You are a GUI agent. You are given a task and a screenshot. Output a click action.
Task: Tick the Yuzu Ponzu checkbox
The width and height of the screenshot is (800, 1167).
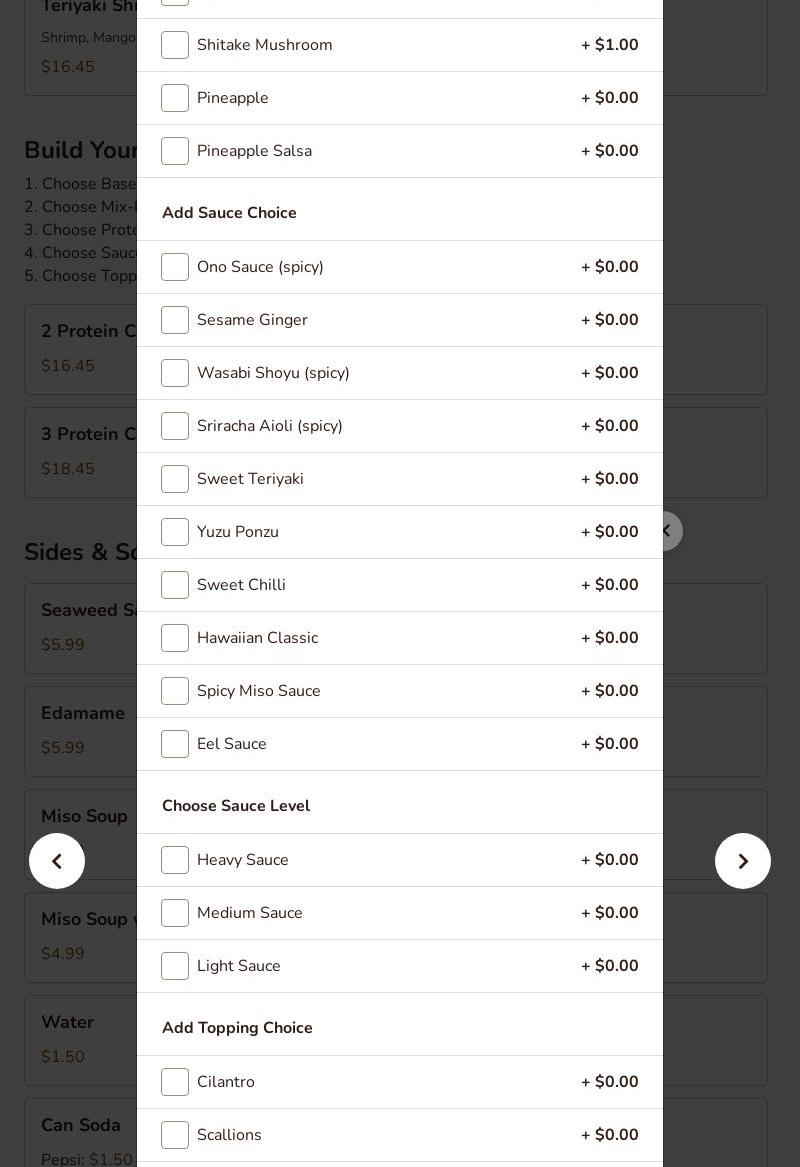pos(175,532)
